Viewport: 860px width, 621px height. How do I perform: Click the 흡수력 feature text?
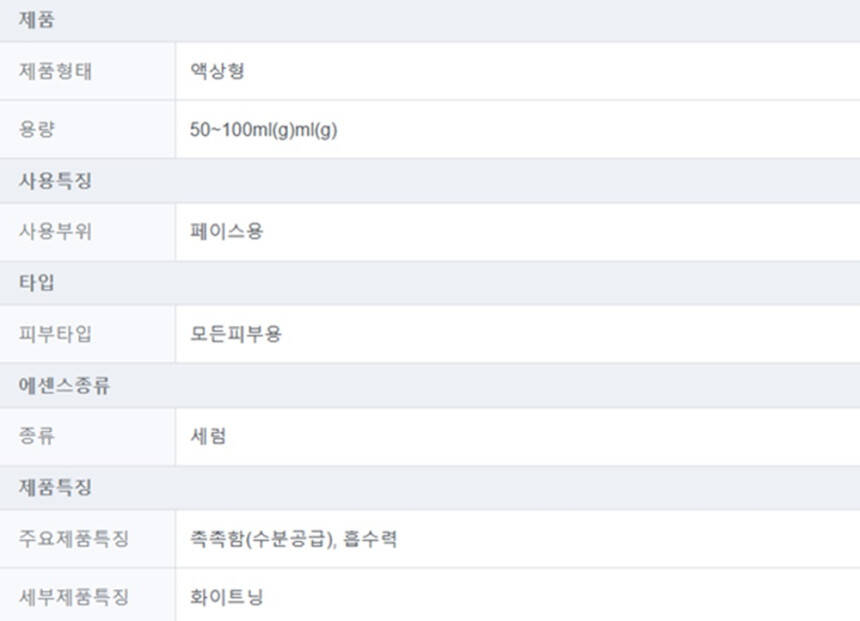(x=370, y=539)
